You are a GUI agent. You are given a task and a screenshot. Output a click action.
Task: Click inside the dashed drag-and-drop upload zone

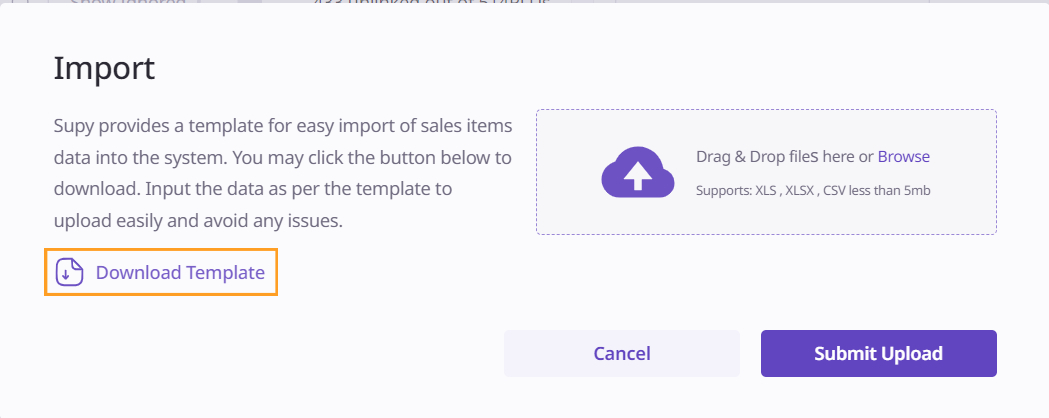point(766,210)
